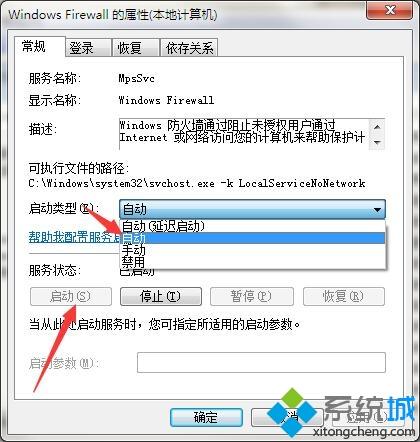Switch to the 登录 tab
The height and width of the screenshot is (442, 420).
[x=88, y=48]
